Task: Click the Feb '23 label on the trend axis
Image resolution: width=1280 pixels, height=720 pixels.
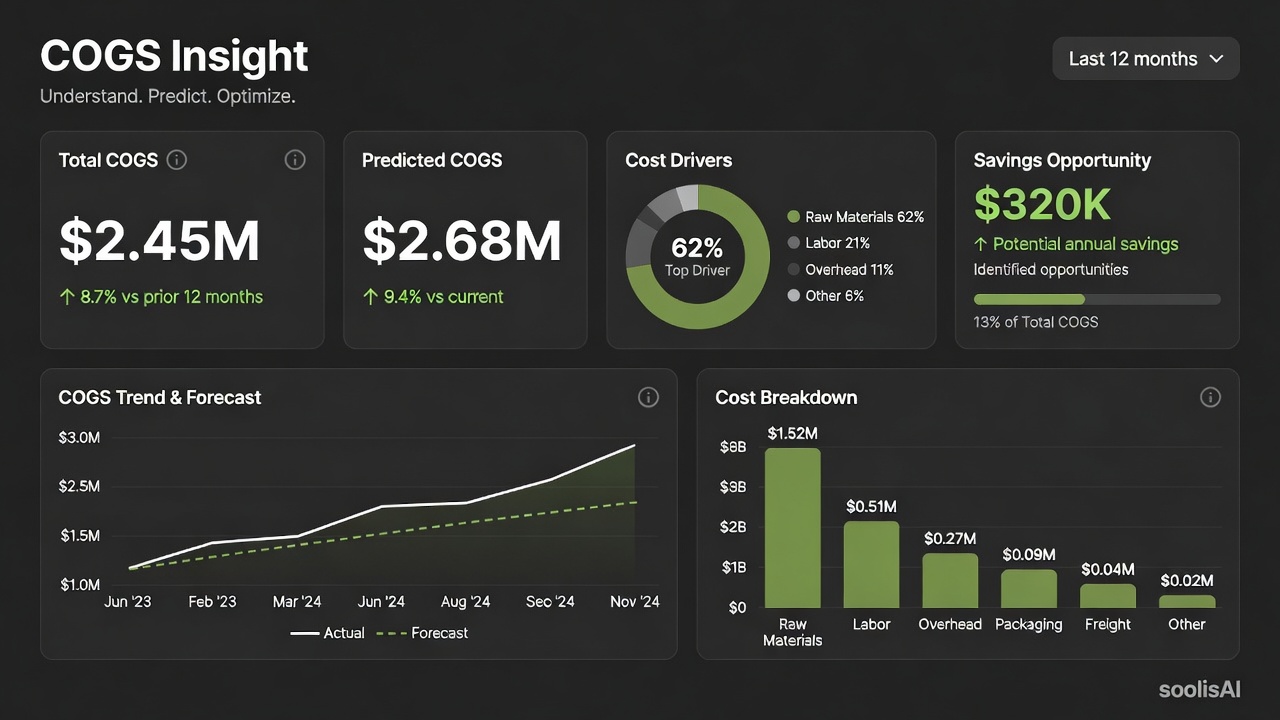Action: click(x=213, y=602)
